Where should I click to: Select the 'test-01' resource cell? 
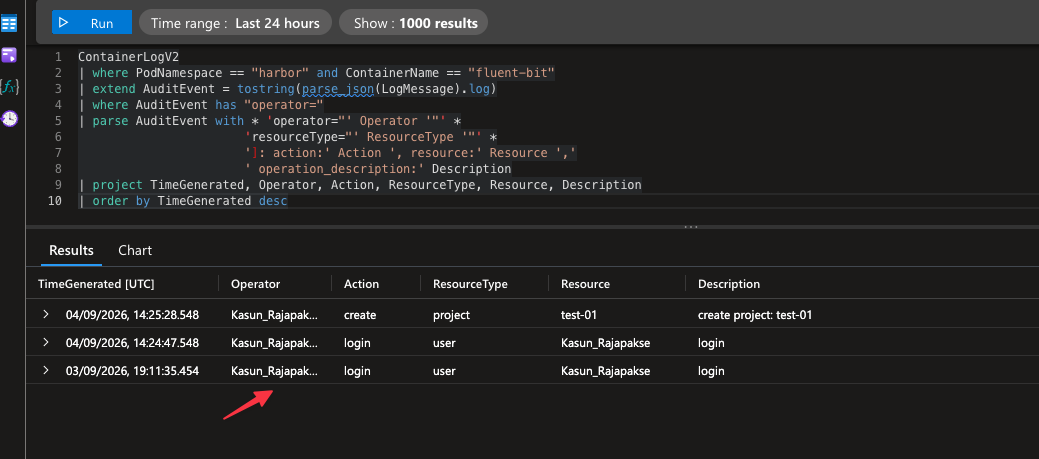coord(579,315)
